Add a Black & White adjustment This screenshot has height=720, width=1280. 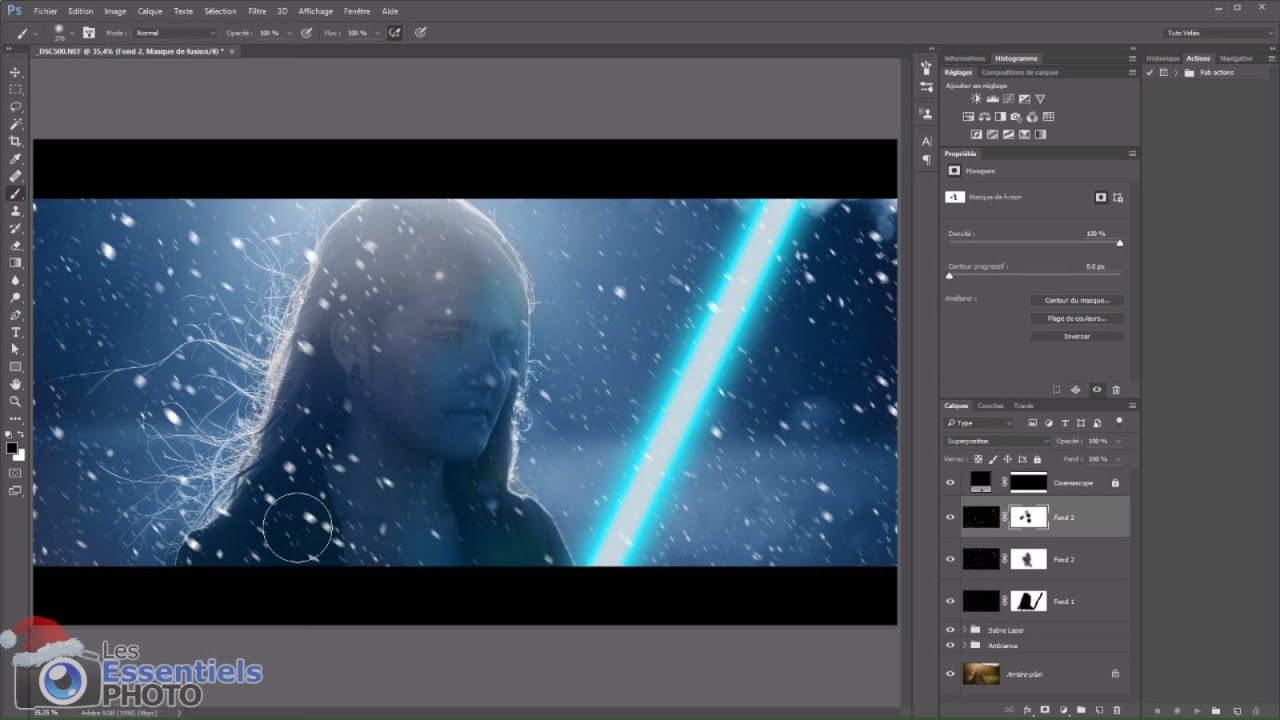point(1000,117)
